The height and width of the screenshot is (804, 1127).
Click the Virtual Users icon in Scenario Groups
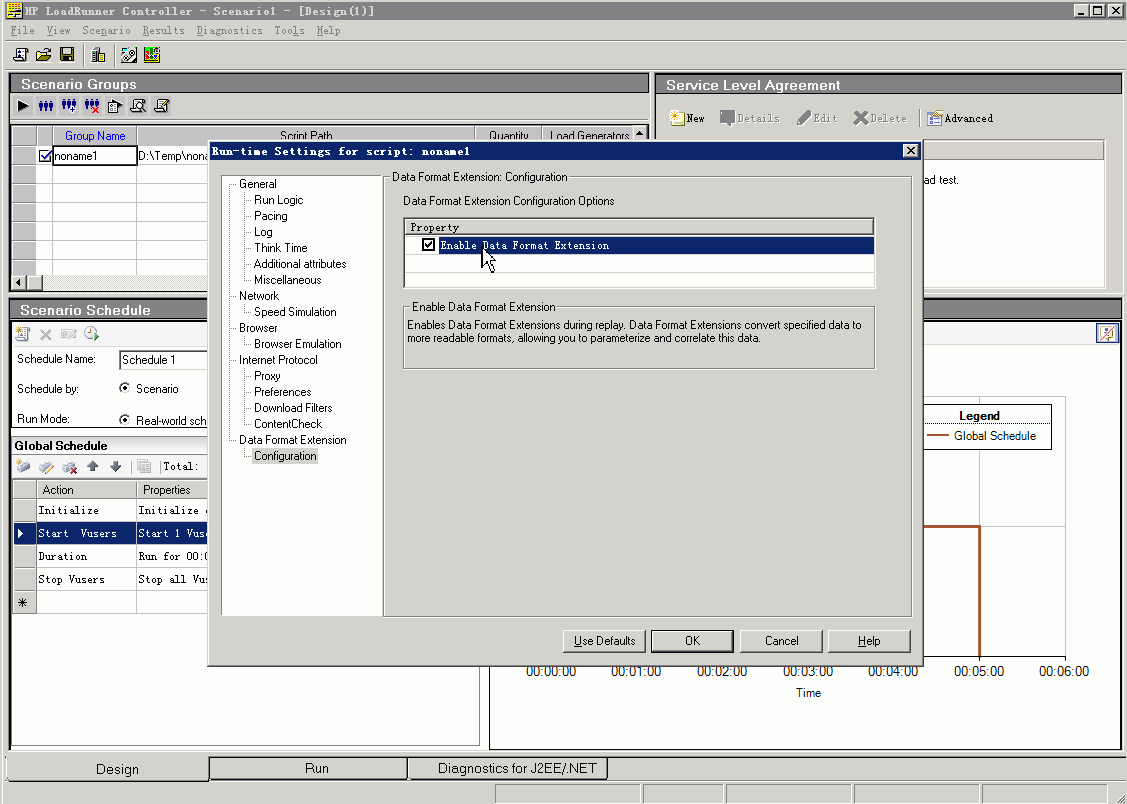(46, 106)
